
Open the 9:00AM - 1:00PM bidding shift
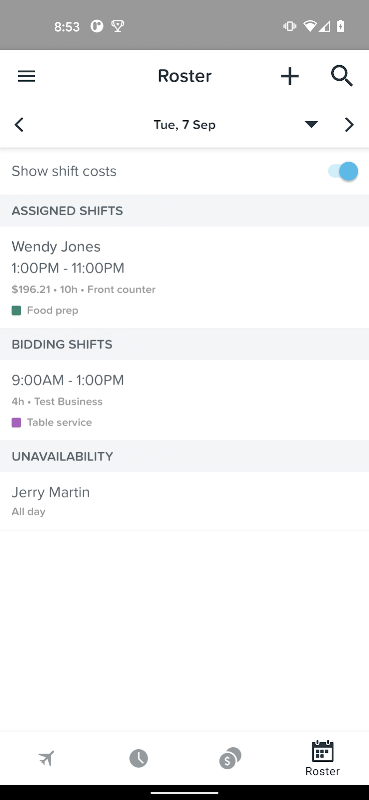184,401
